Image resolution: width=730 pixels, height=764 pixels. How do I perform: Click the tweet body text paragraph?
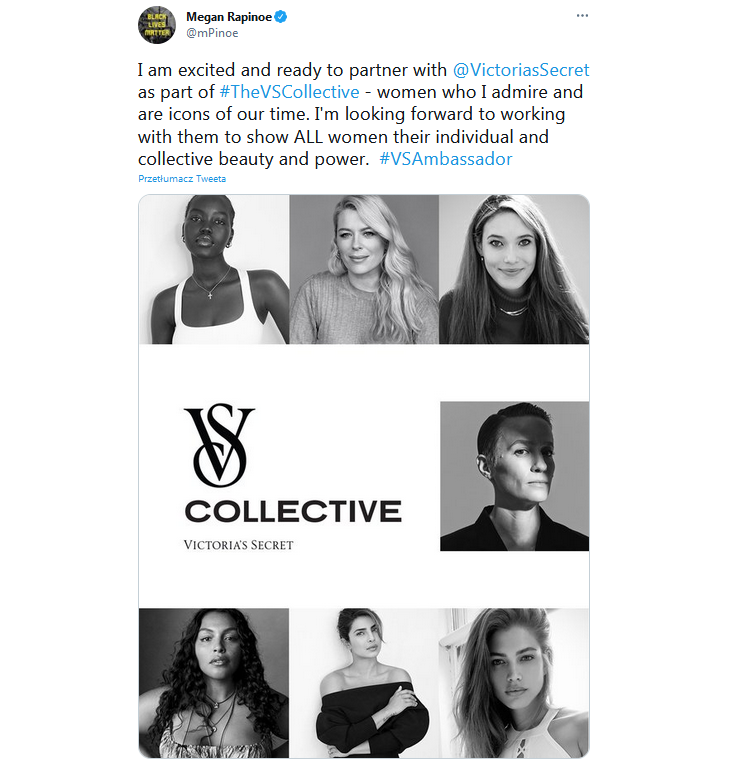pos(364,115)
